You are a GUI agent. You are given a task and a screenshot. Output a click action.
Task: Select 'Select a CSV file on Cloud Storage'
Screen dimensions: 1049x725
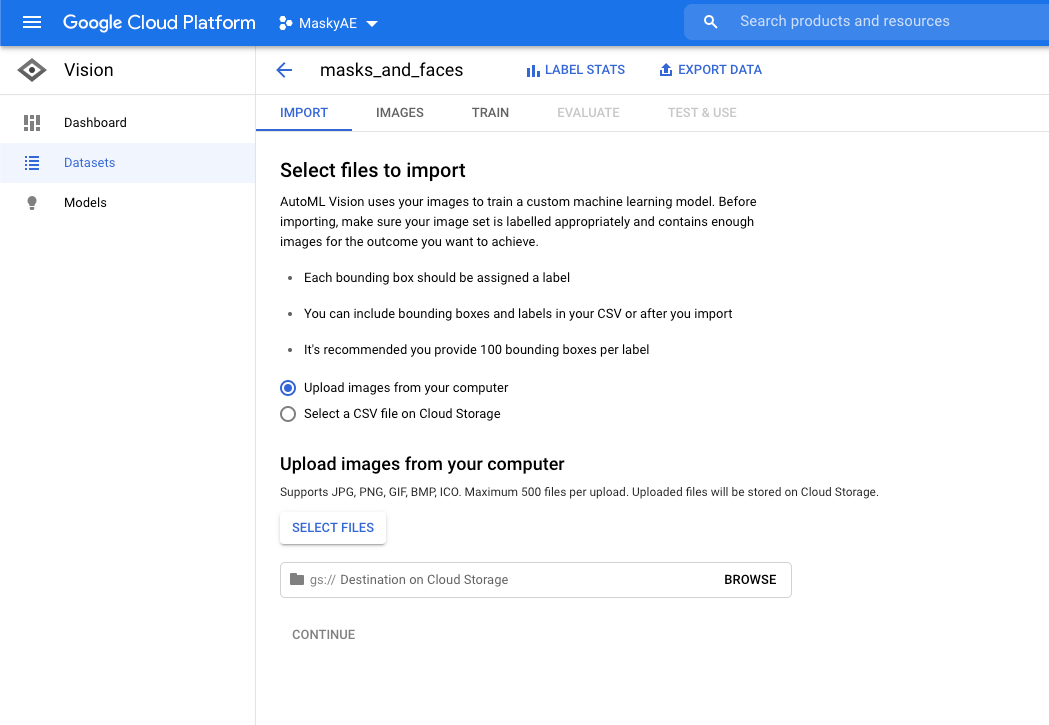coord(288,414)
